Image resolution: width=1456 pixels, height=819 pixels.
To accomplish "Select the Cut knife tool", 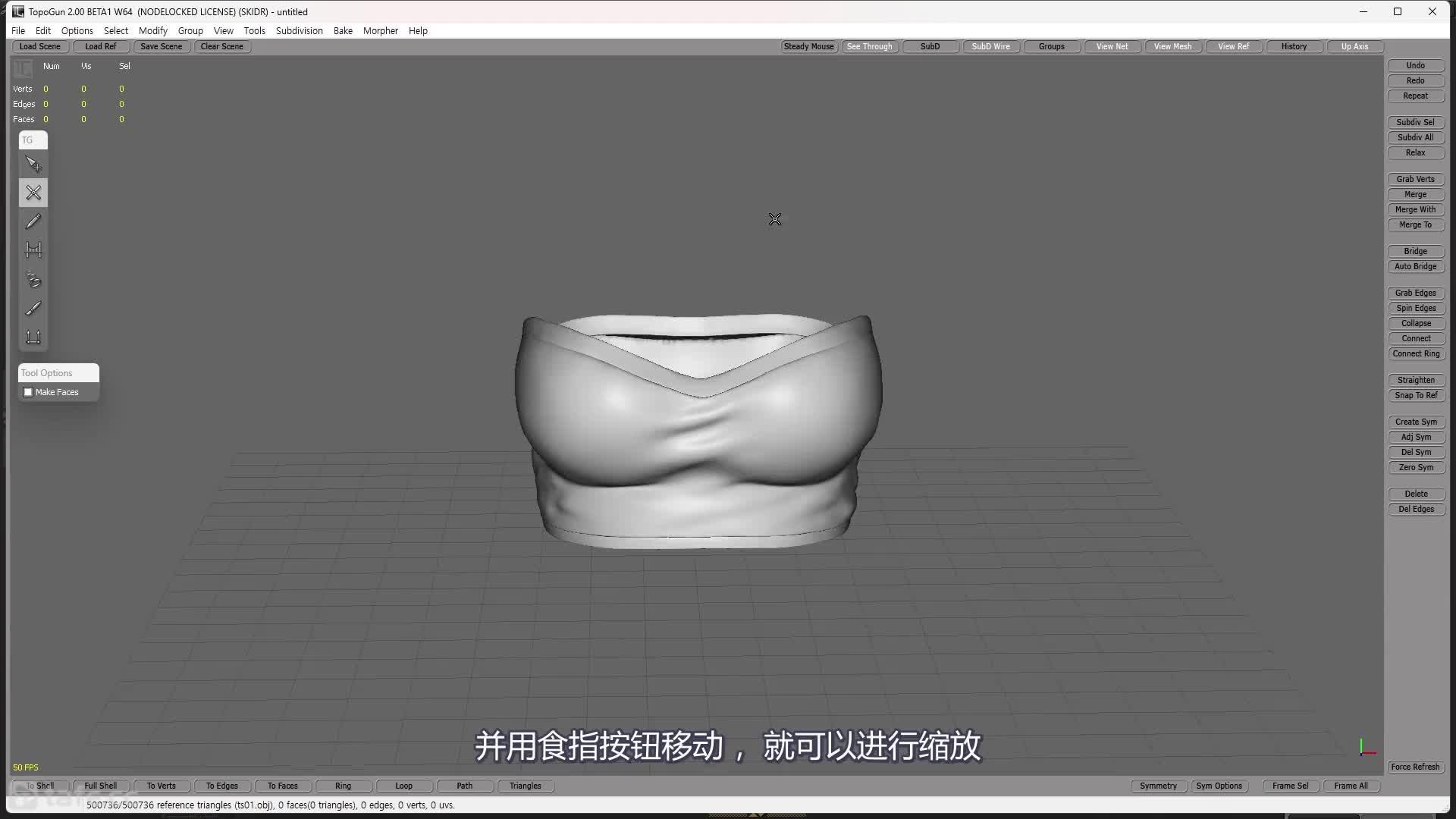I will (33, 308).
